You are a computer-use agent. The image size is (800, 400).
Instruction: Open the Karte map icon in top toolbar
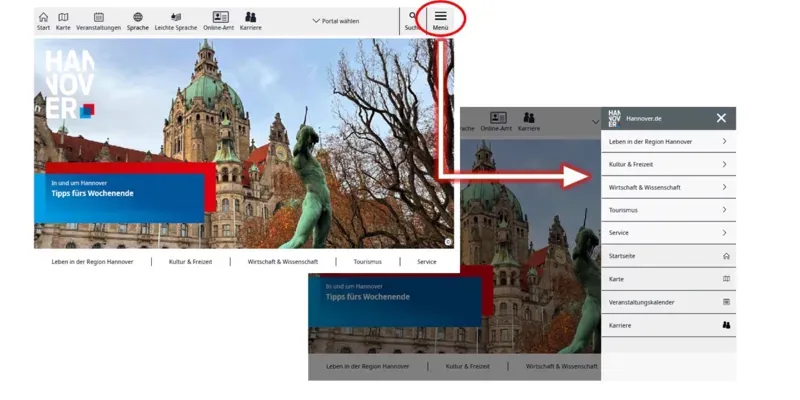click(x=63, y=17)
